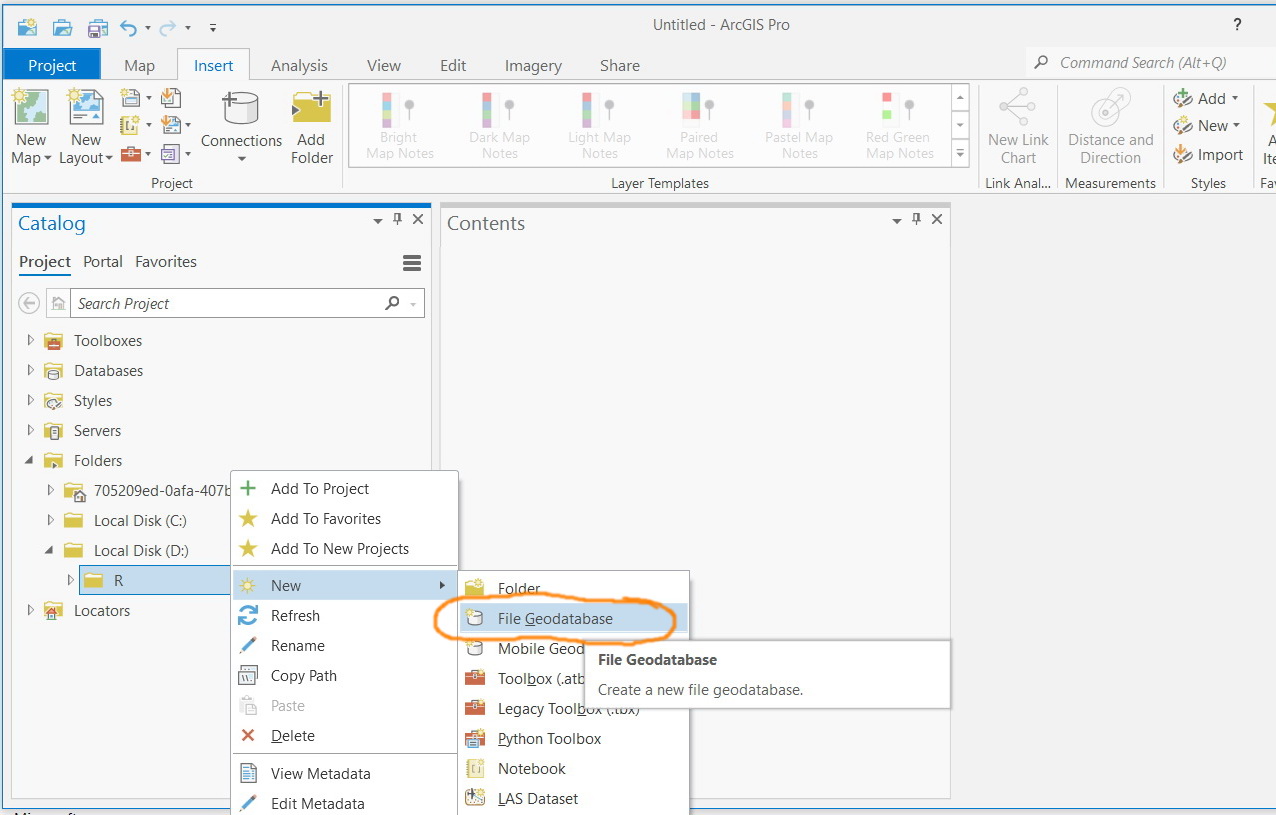Expand the Locators tree node
The width and height of the screenshot is (1276, 815).
coord(30,610)
